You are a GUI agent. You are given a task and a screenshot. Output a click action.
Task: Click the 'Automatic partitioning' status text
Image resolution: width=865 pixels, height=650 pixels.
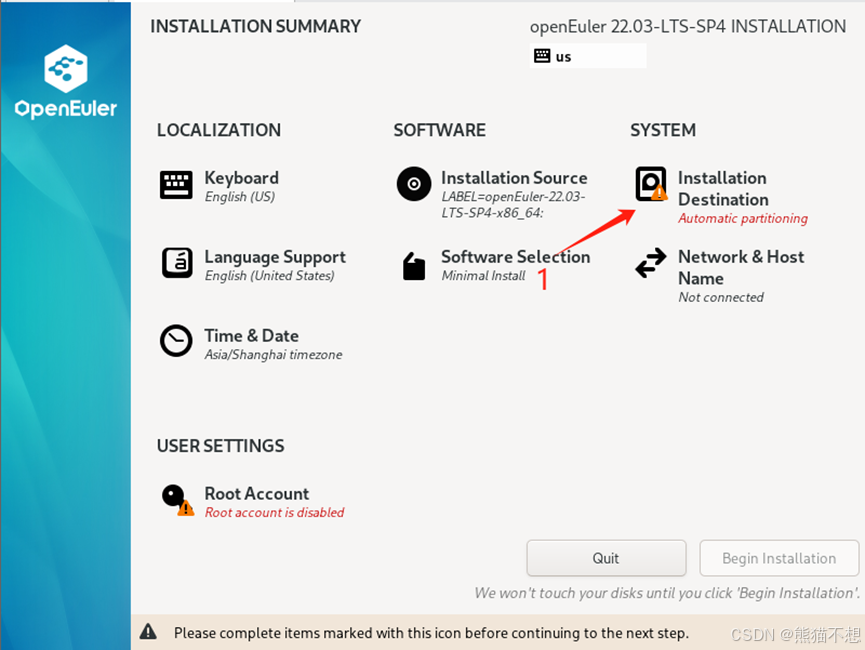[743, 219]
